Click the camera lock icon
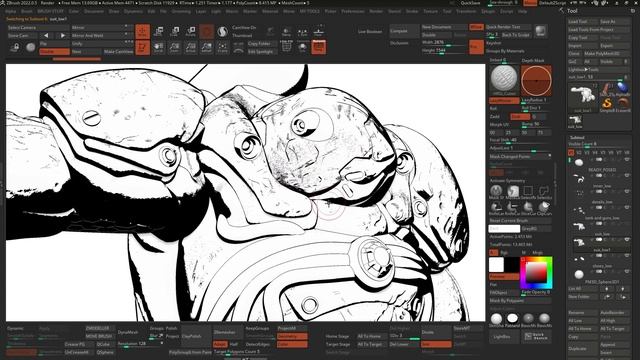Image resolution: width=640 pixels, height=360 pixels. pos(15,48)
